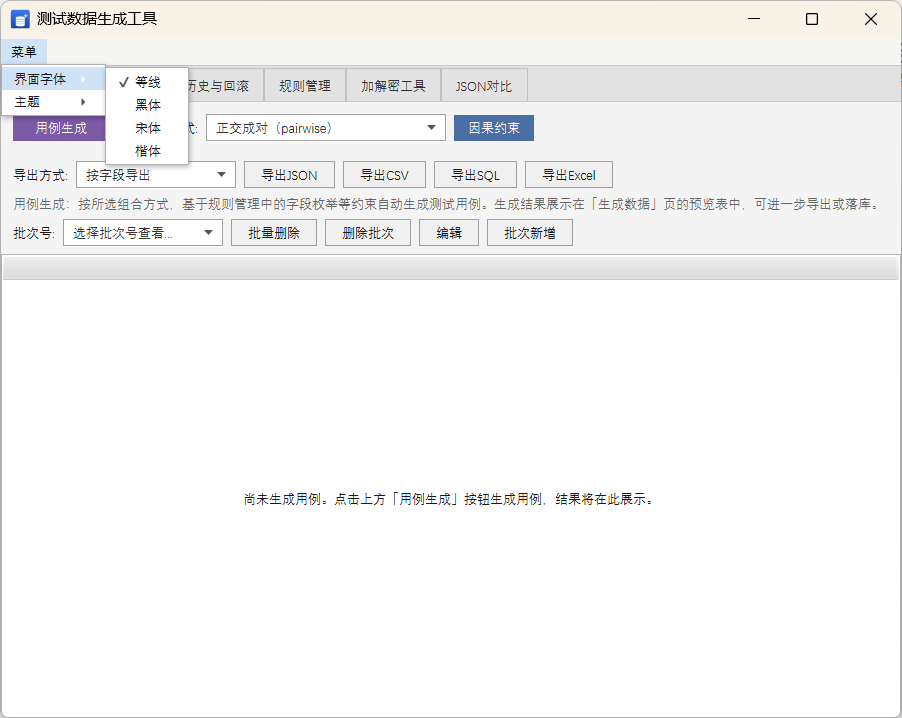Open the 主题 submenu entry
The width and height of the screenshot is (902, 718).
pos(53,102)
